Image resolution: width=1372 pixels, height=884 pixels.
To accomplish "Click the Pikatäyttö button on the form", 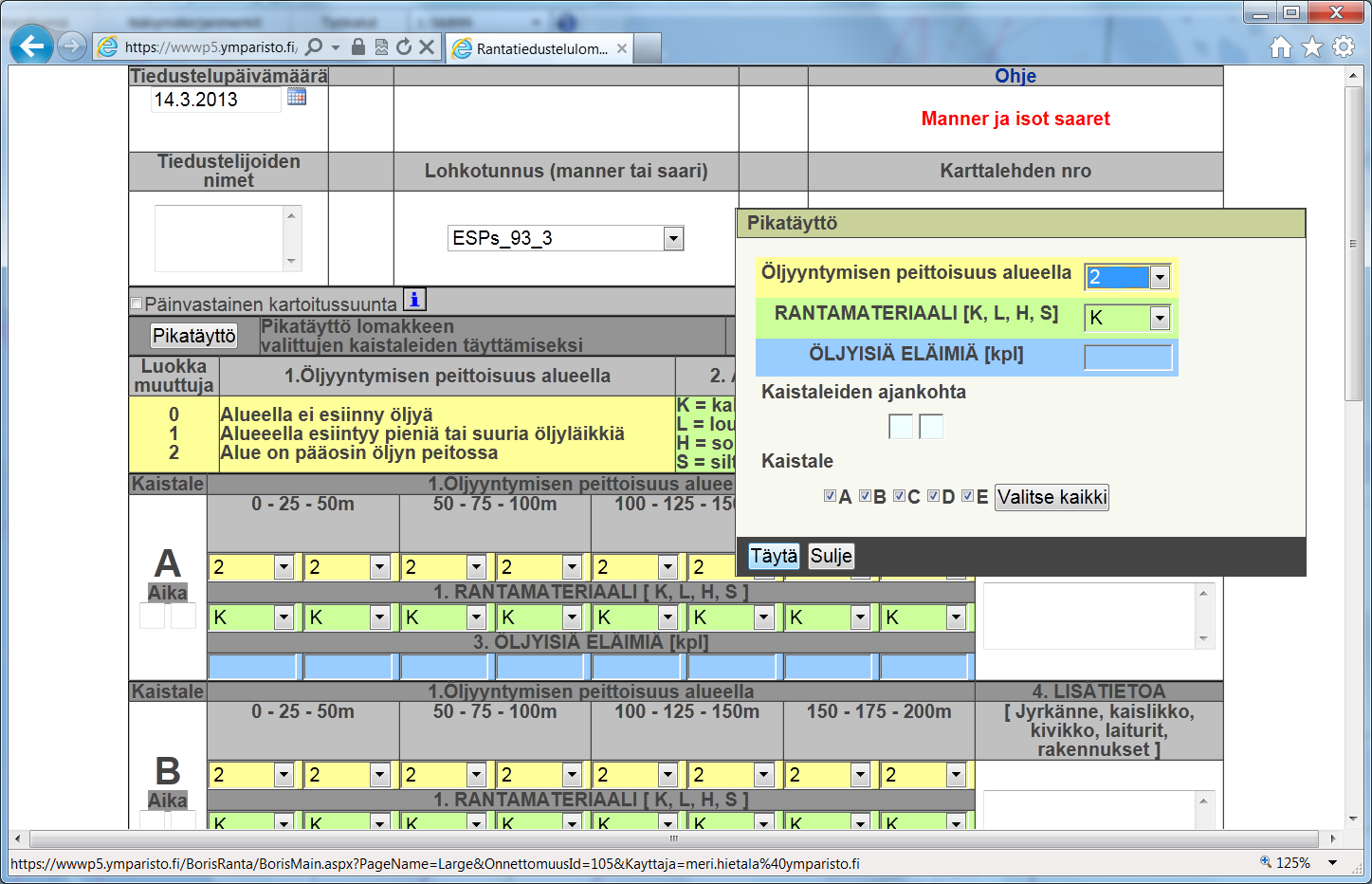I will [x=194, y=336].
